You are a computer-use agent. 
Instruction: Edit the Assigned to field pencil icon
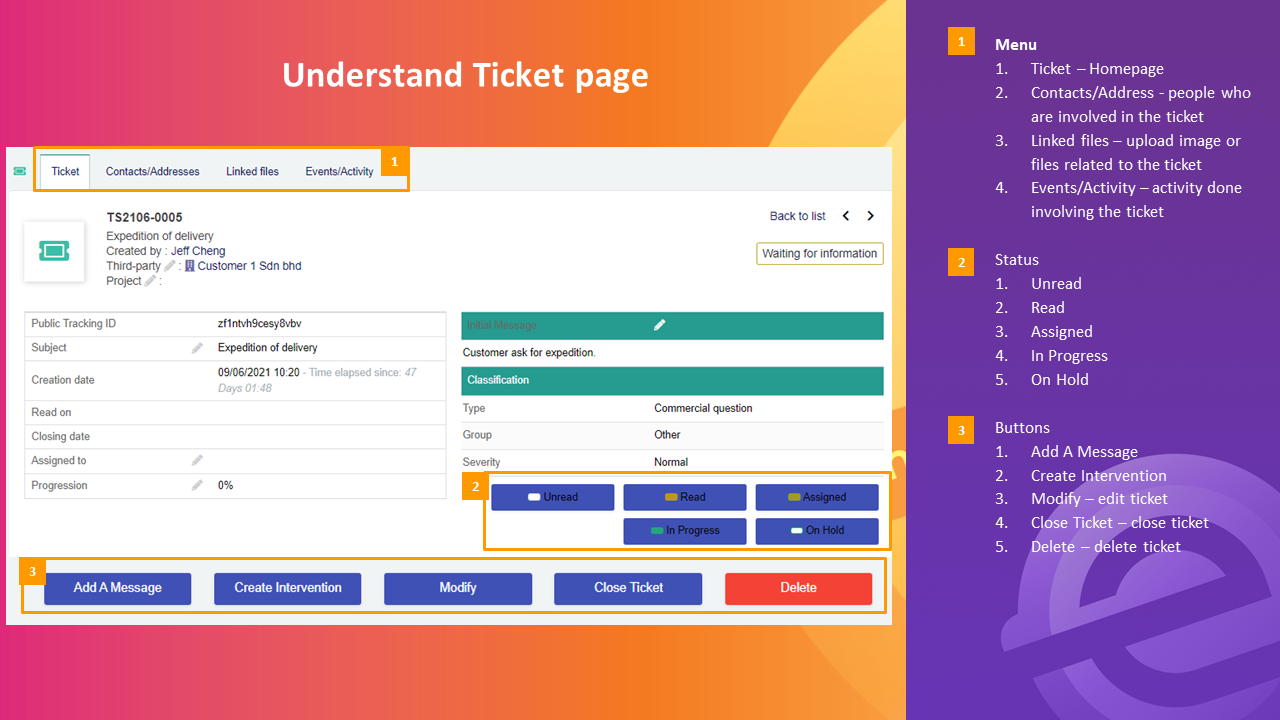click(x=197, y=460)
